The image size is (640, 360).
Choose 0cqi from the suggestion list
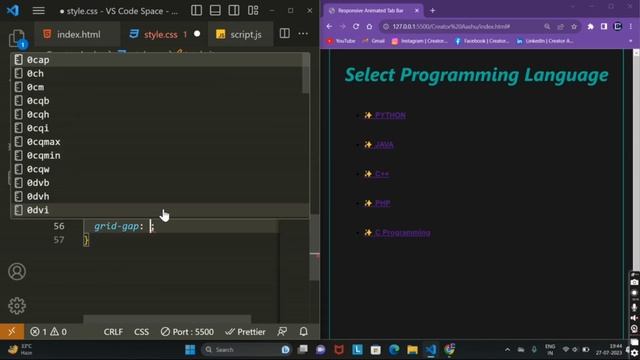point(160,128)
